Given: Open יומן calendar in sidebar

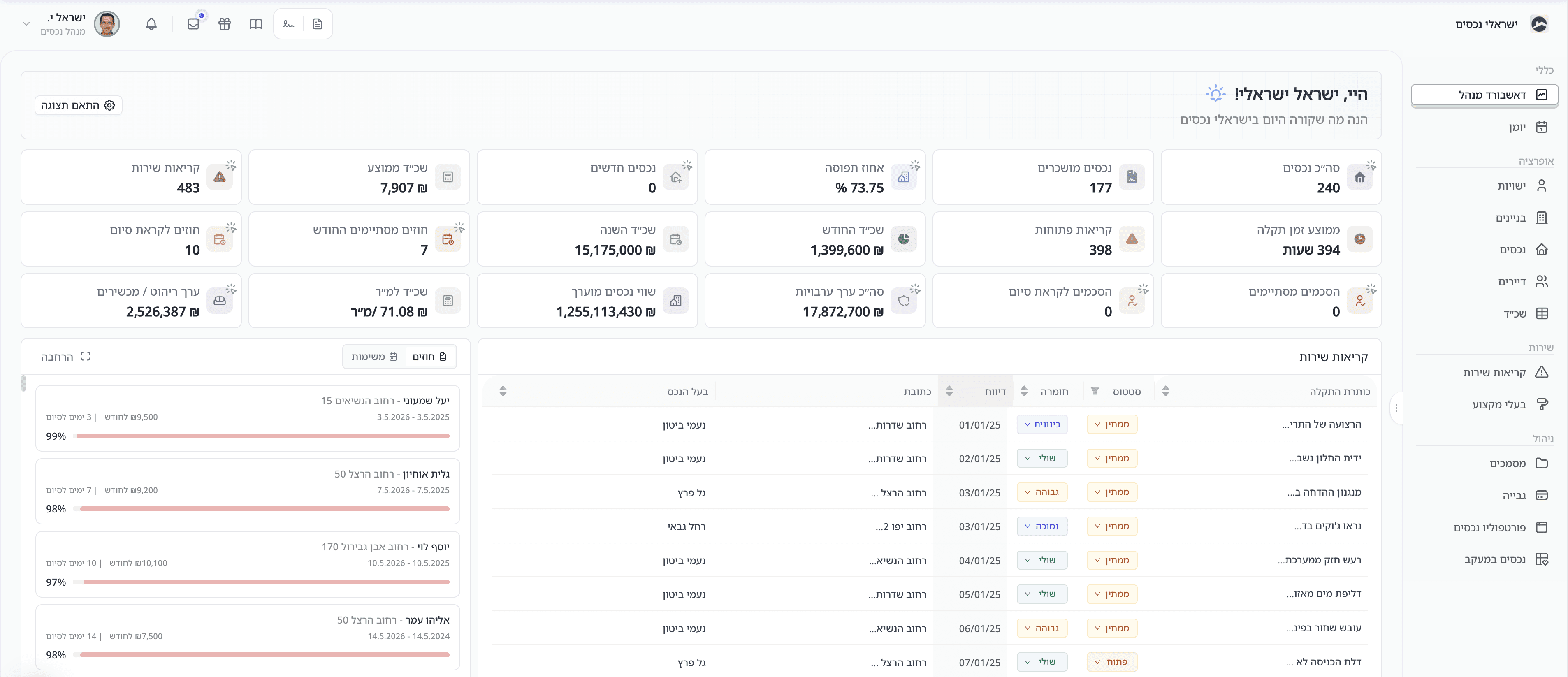Looking at the screenshot, I should pos(1484,127).
